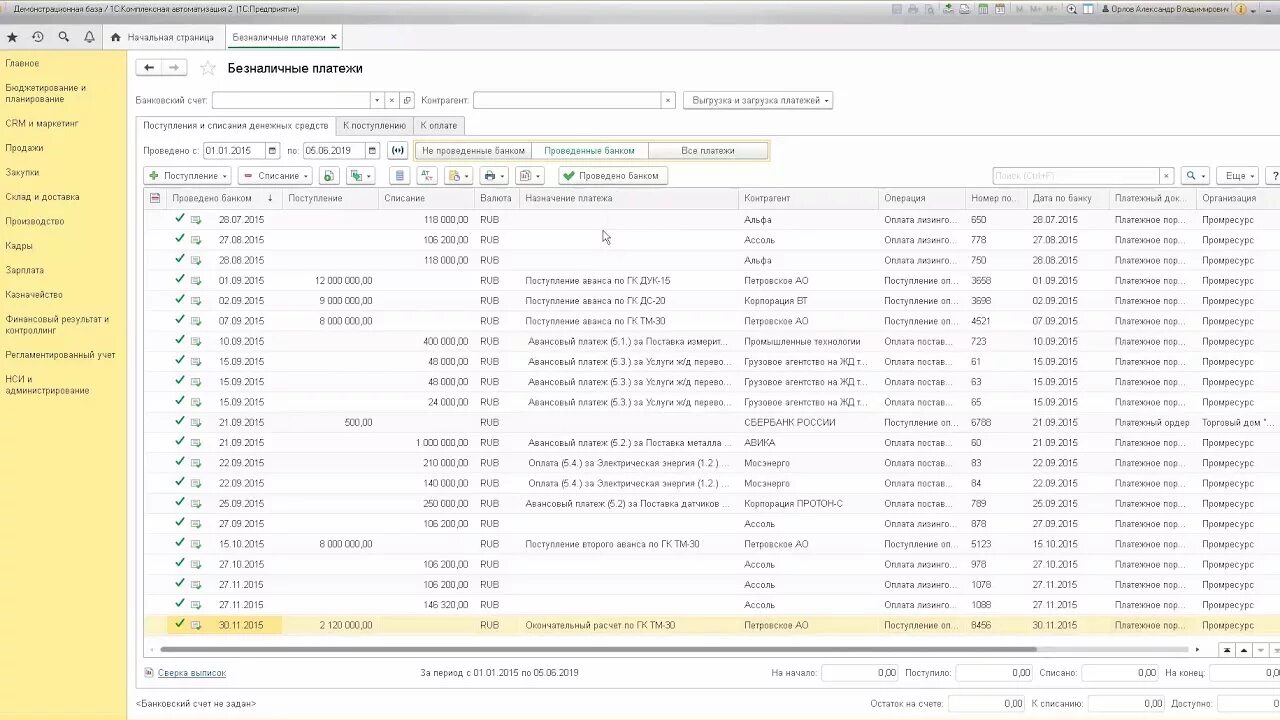Open the Закупки section

pos(22,172)
